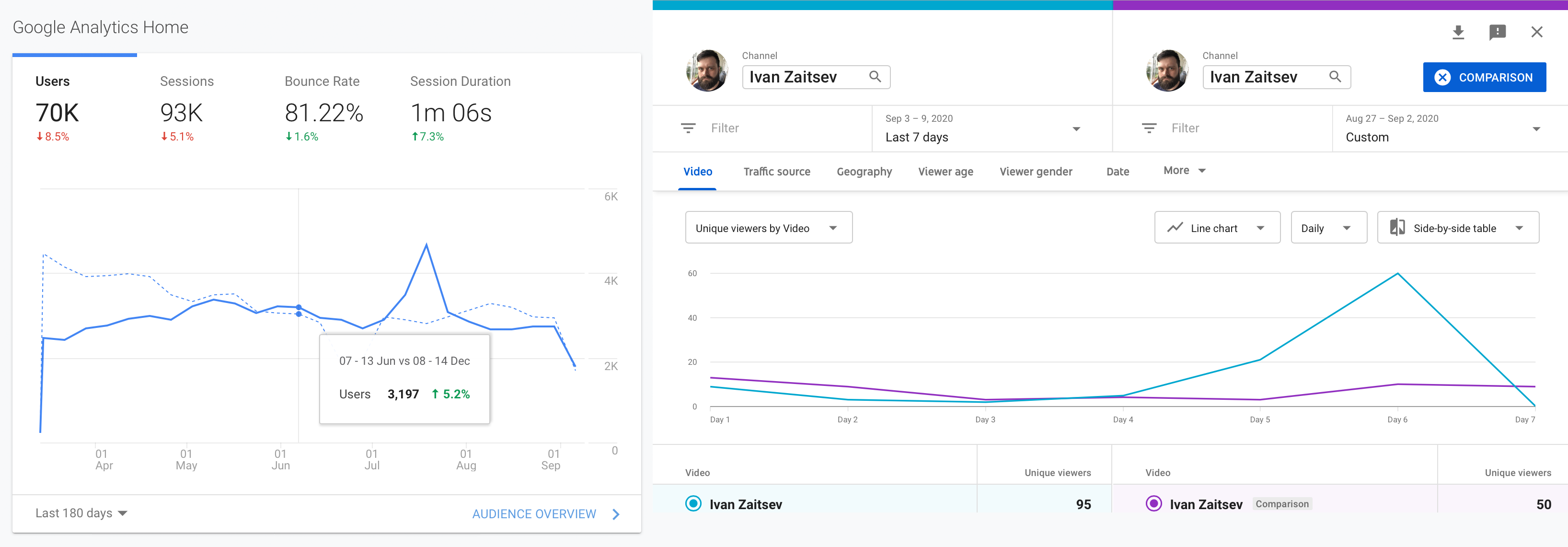Click the Day 6 axis label
The width and height of the screenshot is (1568, 547).
(1397, 419)
